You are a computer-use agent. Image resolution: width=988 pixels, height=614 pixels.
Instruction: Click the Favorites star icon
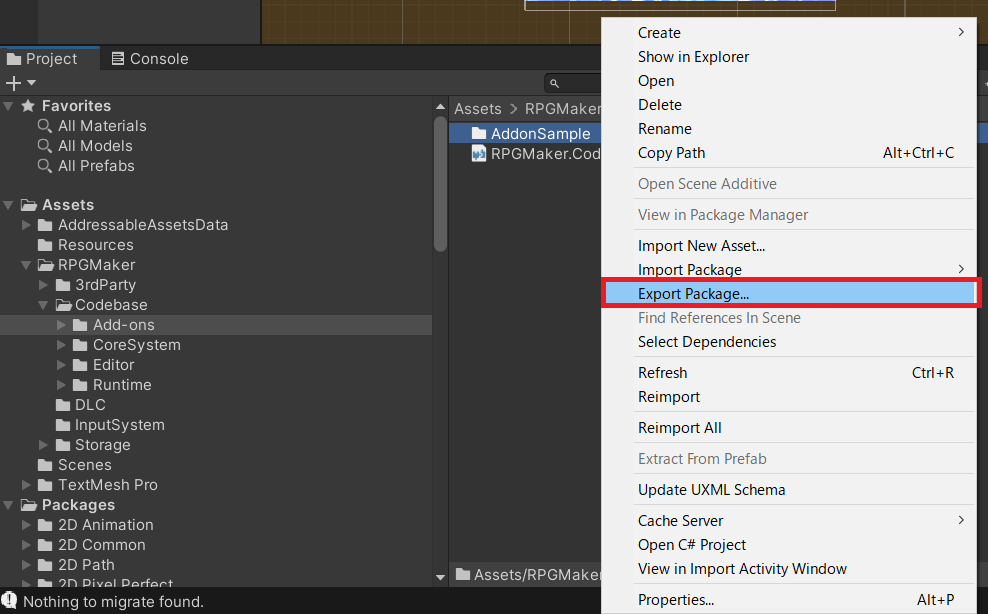28,106
